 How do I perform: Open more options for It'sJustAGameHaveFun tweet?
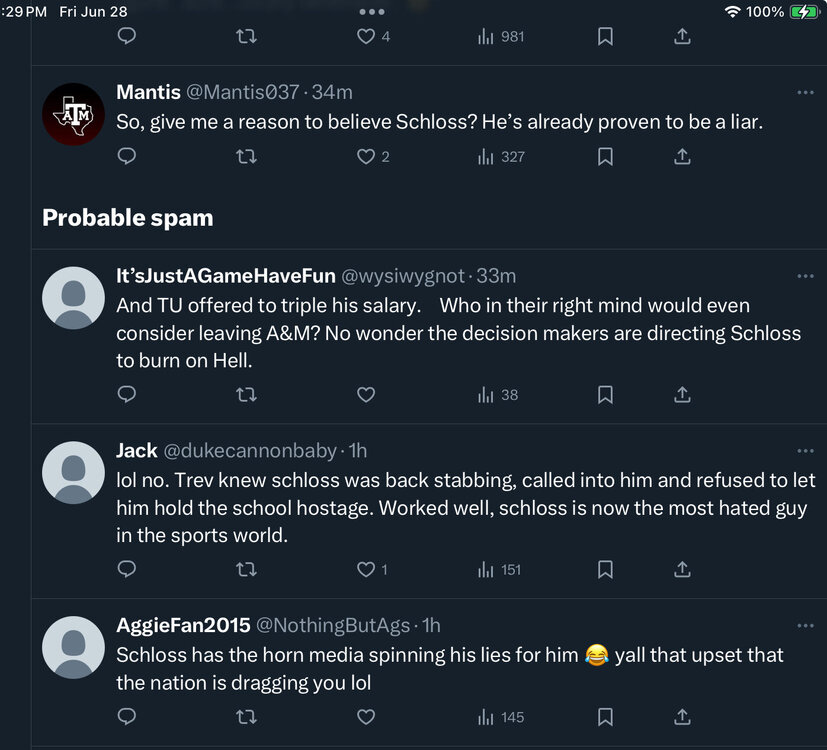click(x=805, y=276)
